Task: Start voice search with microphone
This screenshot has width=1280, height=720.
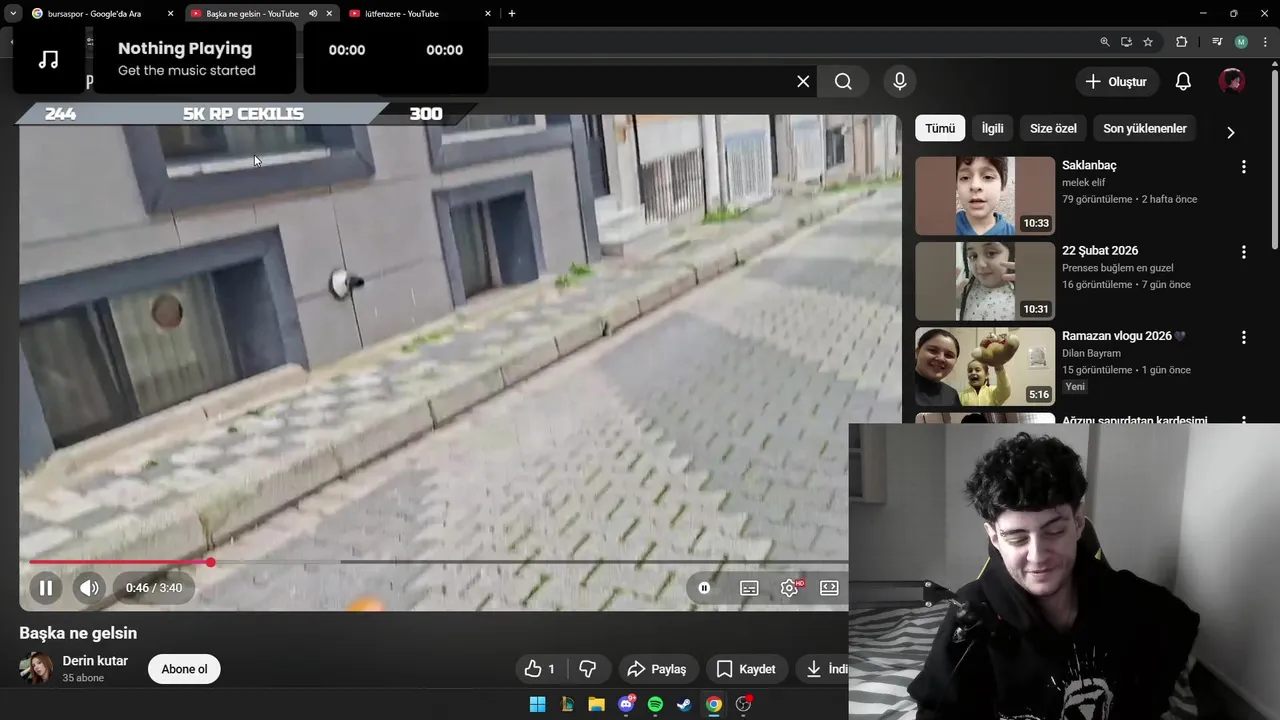Action: pyautogui.click(x=900, y=81)
